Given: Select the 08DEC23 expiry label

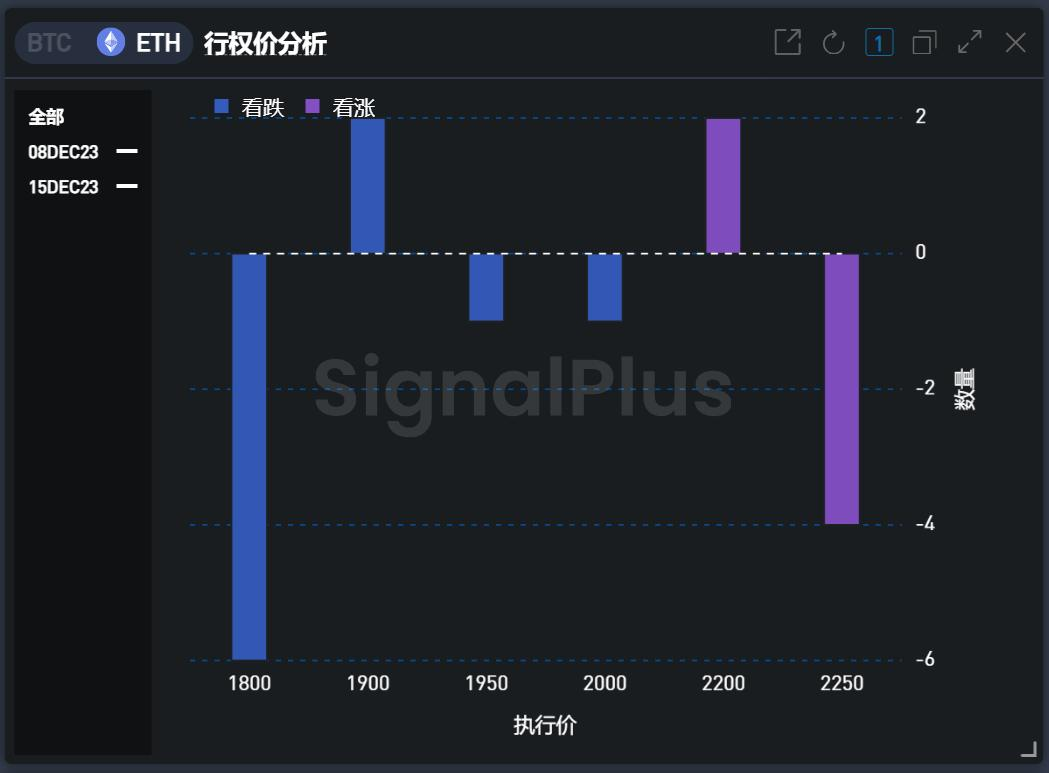Looking at the screenshot, I should (x=63, y=152).
